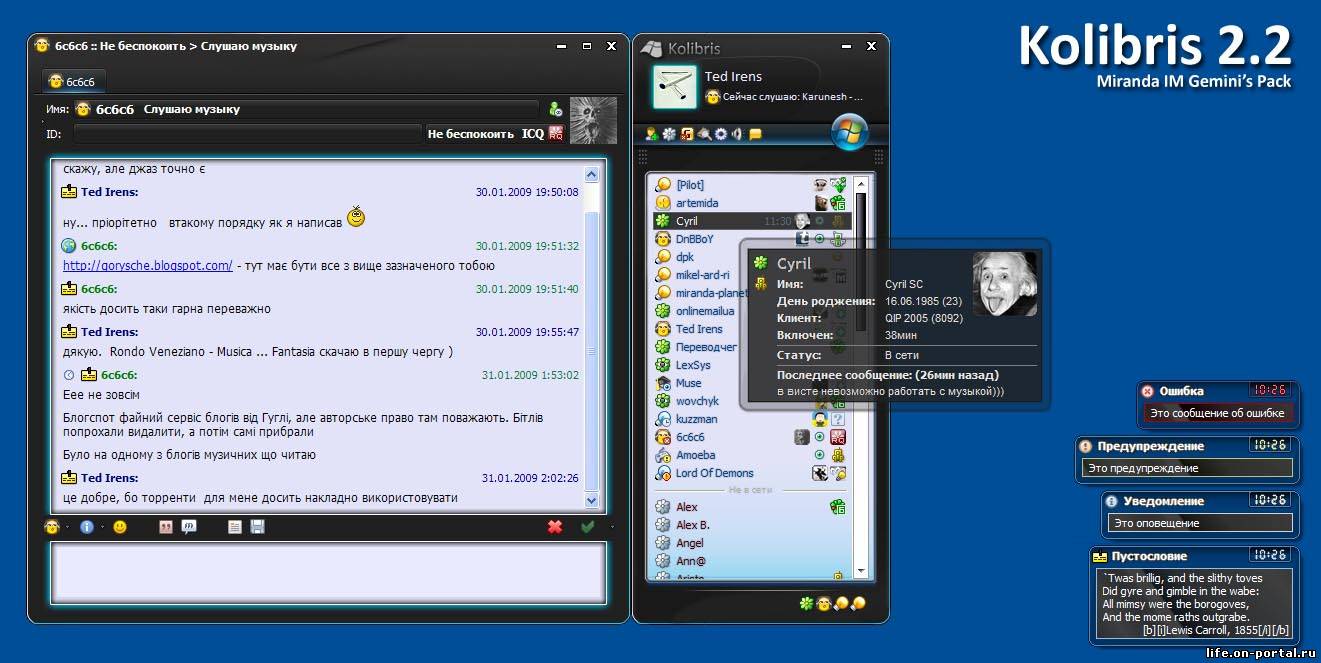The height and width of the screenshot is (663, 1321).
Task: Select kuzzman in the contact list
Action: (751, 419)
